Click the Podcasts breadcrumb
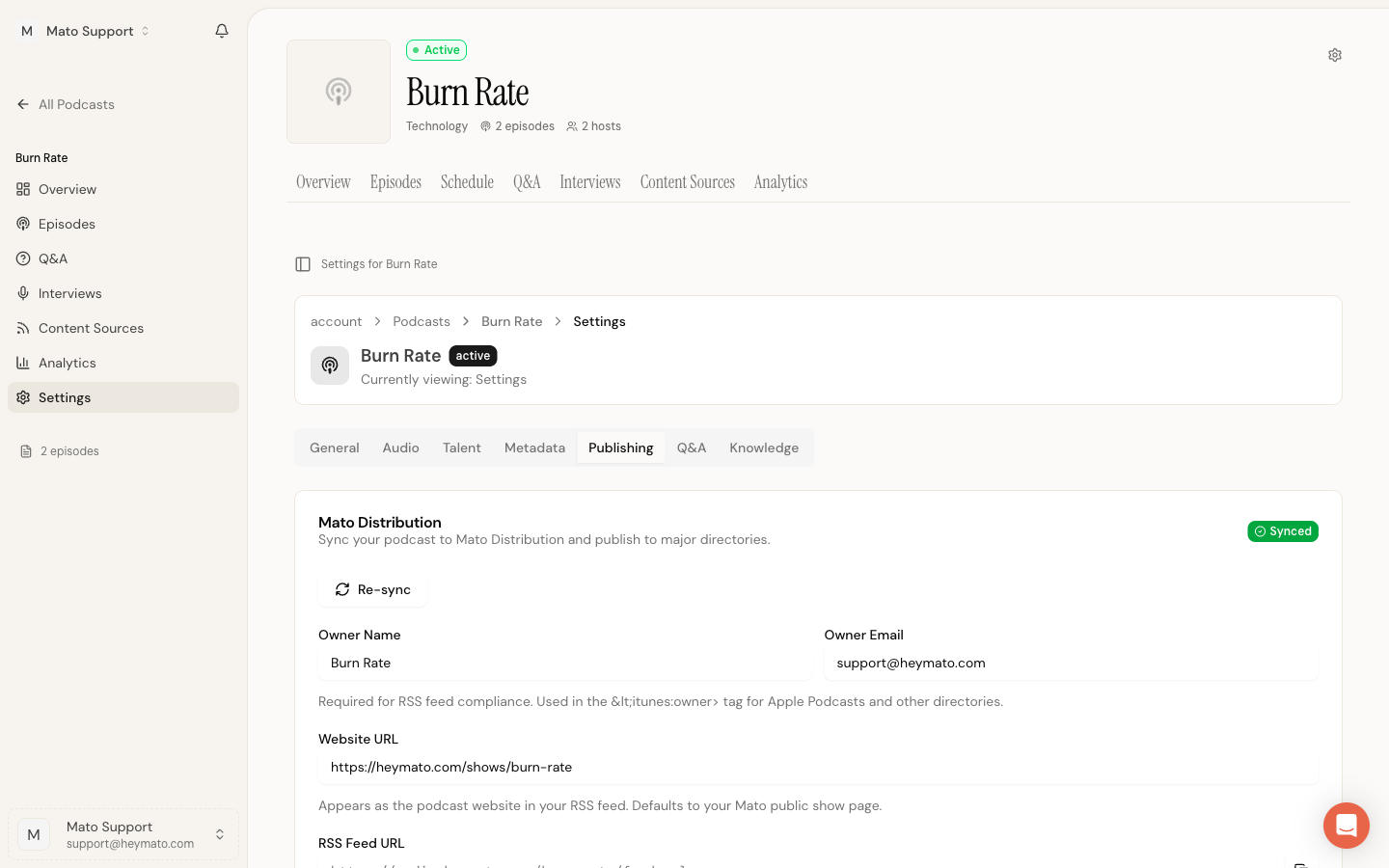Viewport: 1389px width, 868px height. tap(422, 321)
